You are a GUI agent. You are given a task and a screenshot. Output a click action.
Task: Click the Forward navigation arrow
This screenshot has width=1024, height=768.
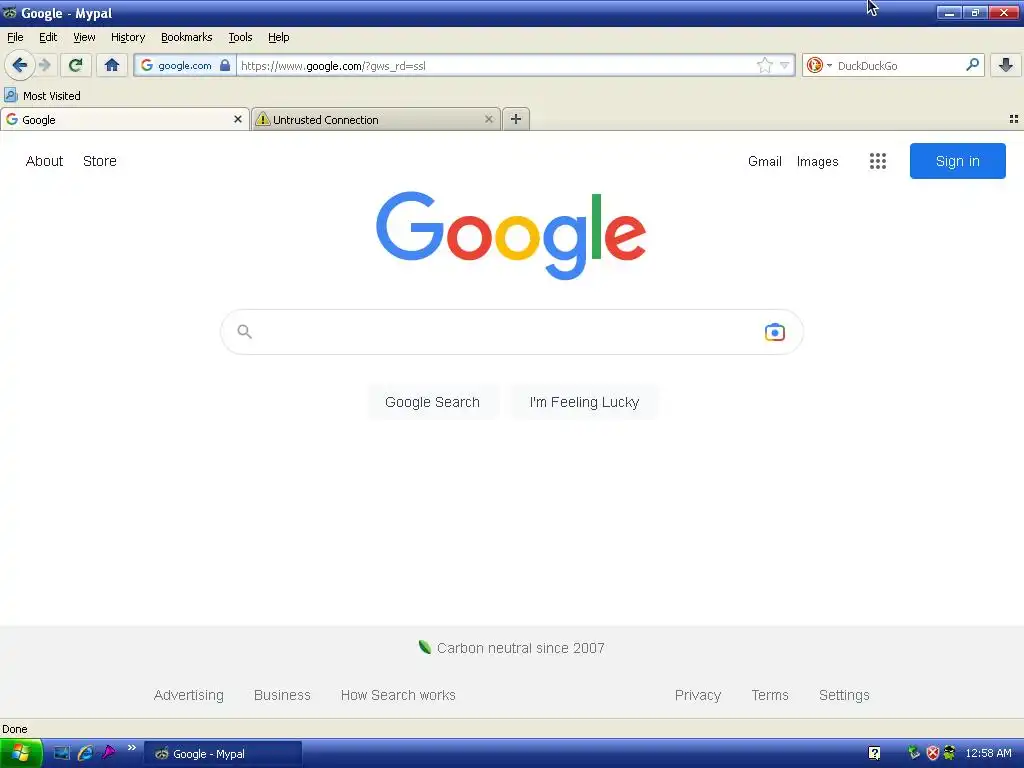click(45, 65)
